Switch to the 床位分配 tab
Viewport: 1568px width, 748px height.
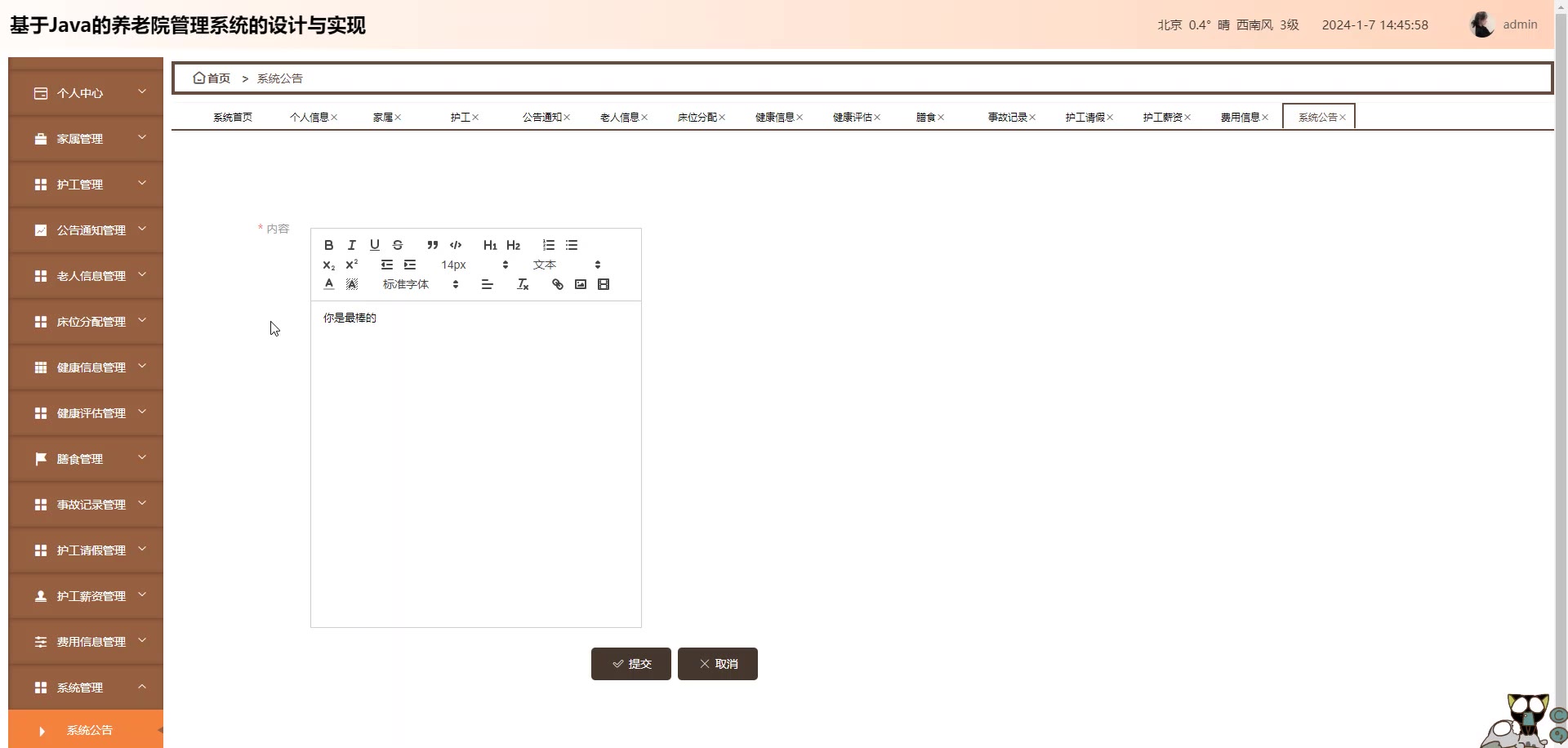(697, 118)
